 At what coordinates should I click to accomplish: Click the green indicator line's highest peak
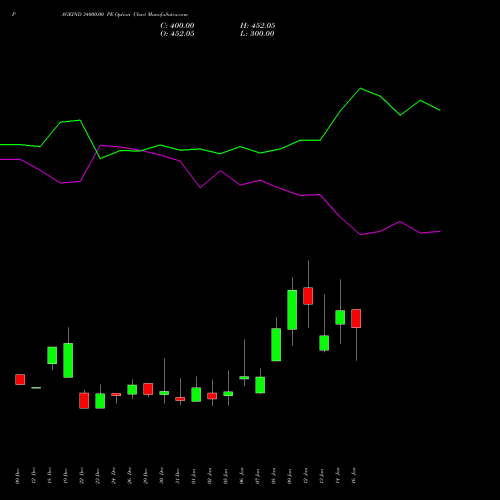pos(360,88)
